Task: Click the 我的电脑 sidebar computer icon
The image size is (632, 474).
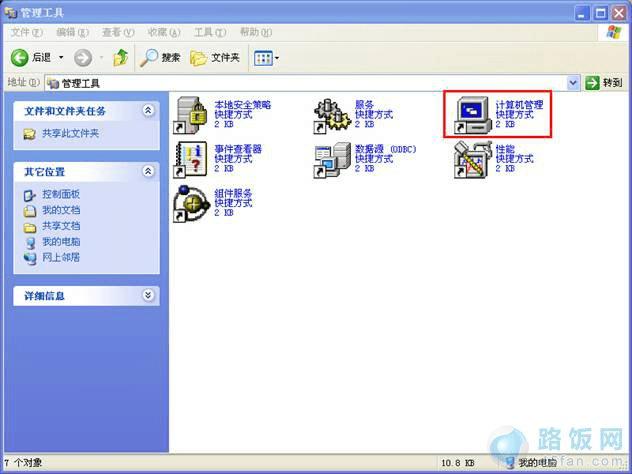Action: coord(29,243)
